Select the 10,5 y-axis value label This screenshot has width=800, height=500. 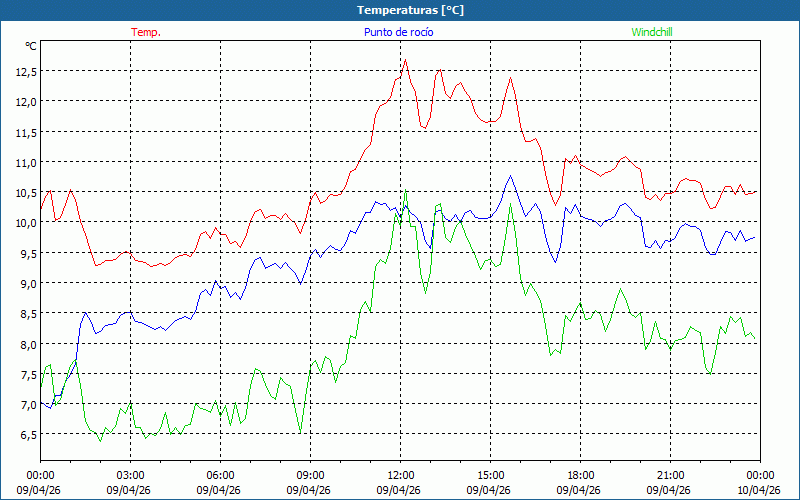click(x=25, y=192)
